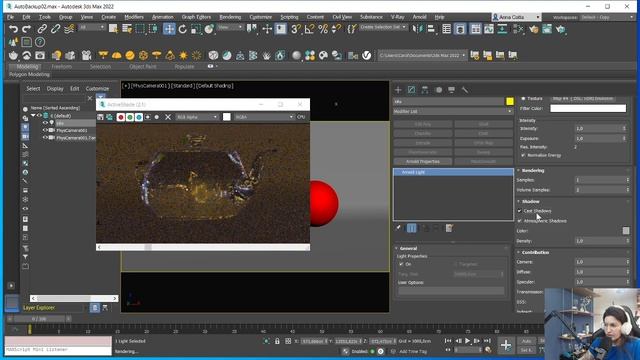Toggle visibility eye of PhysCamera001 in explorer
Viewport: 640px width, 360px height.
coord(45,130)
